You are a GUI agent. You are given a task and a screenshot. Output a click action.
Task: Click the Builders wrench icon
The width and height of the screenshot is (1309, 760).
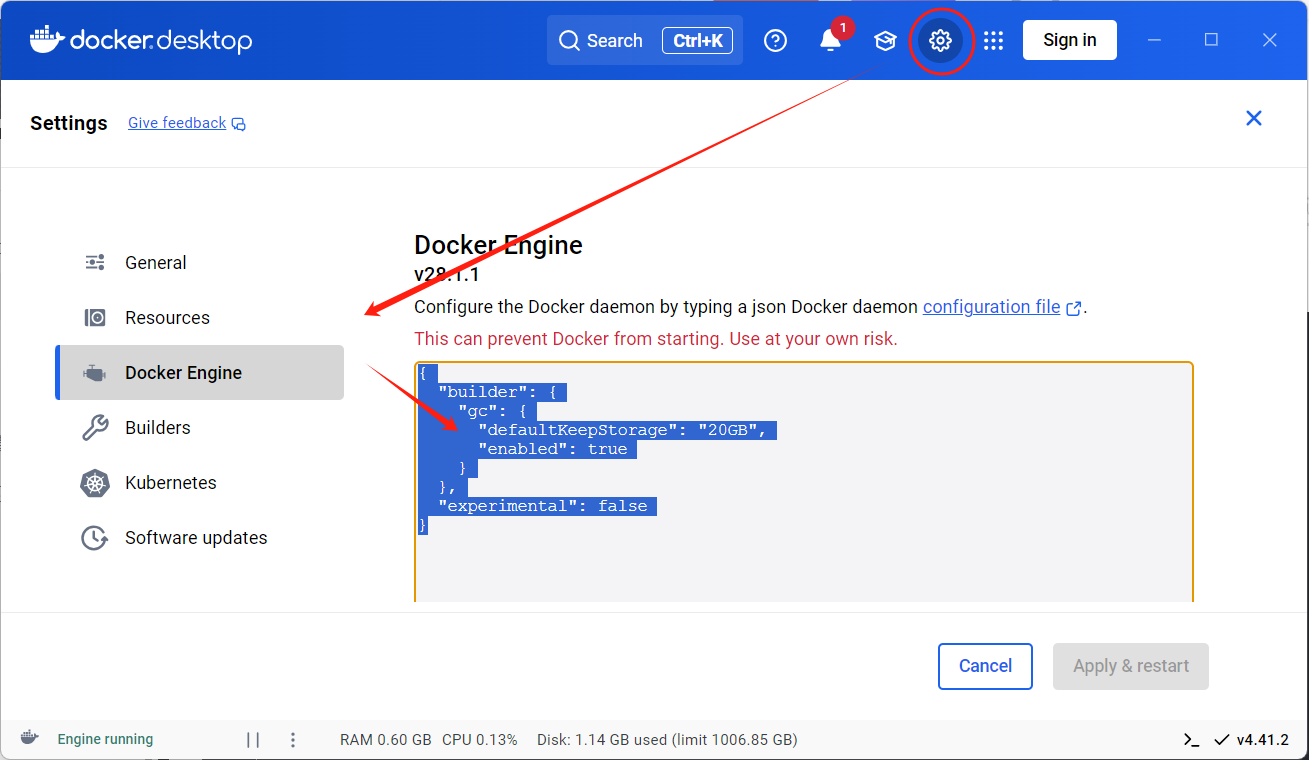click(x=95, y=428)
